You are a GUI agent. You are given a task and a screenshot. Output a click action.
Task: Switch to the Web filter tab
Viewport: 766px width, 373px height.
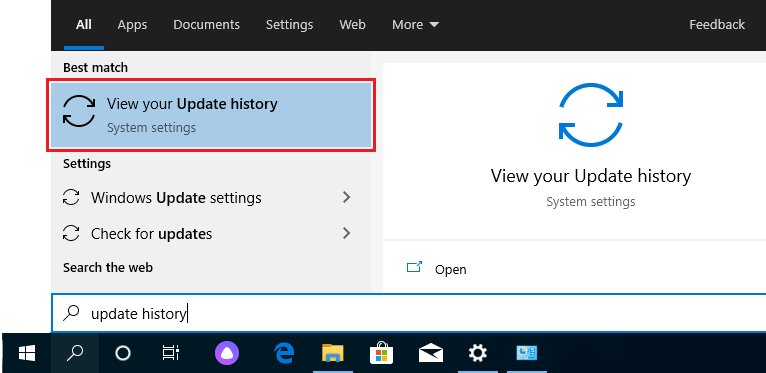coord(353,24)
